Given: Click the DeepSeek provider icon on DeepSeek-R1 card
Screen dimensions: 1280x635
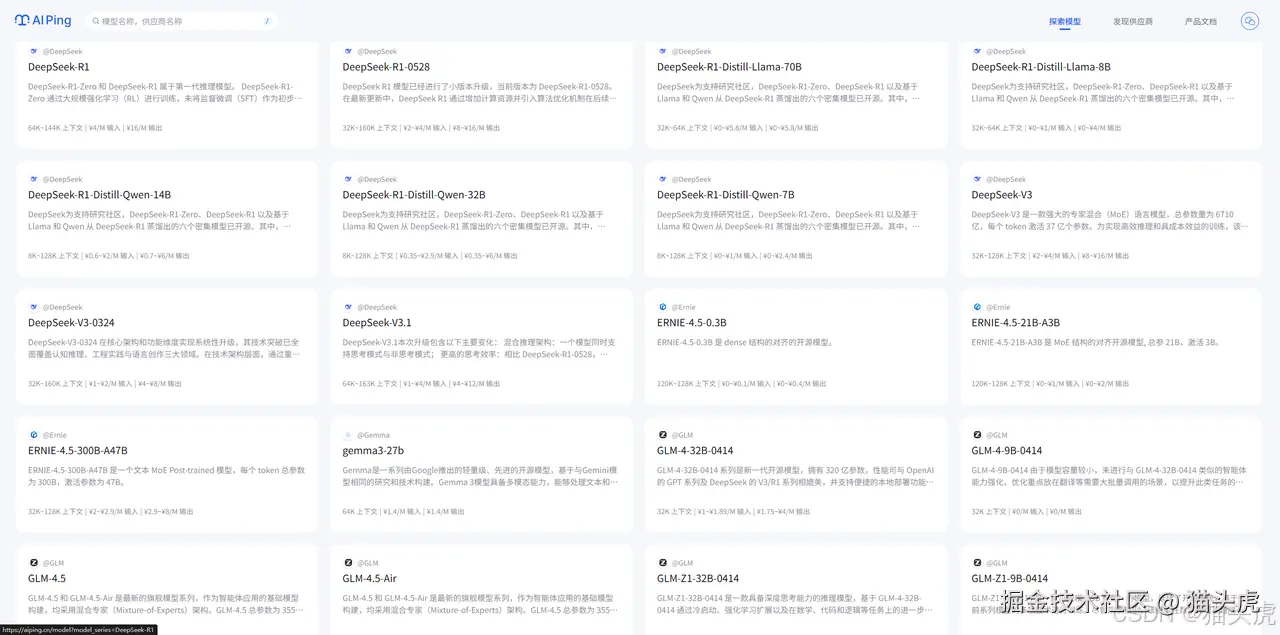Looking at the screenshot, I should (x=32, y=51).
